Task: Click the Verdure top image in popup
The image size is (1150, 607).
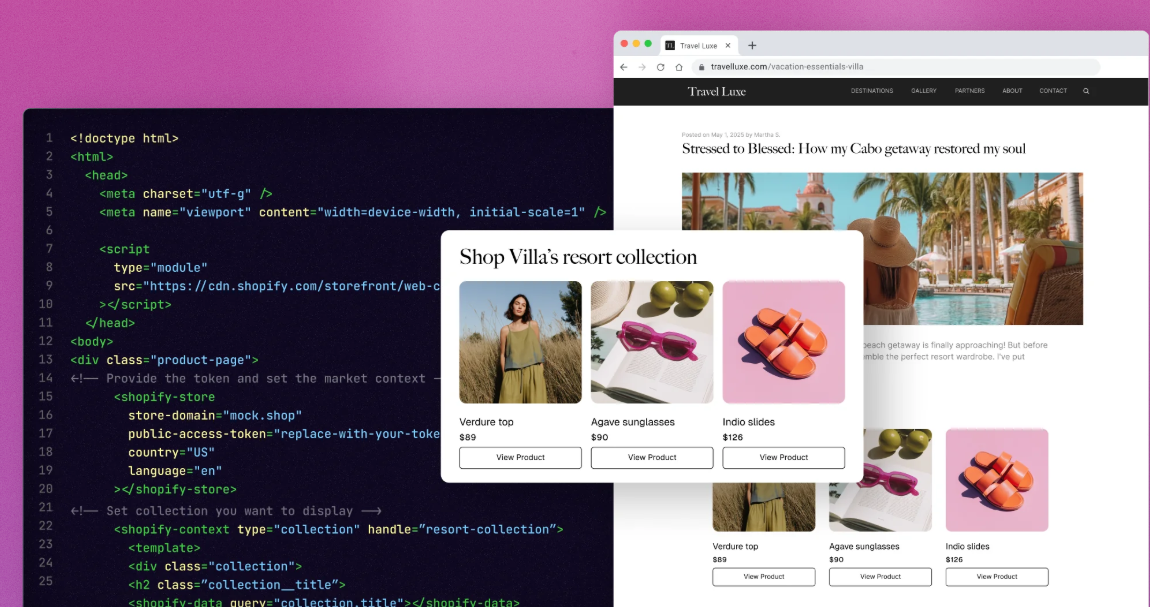Action: click(x=520, y=342)
